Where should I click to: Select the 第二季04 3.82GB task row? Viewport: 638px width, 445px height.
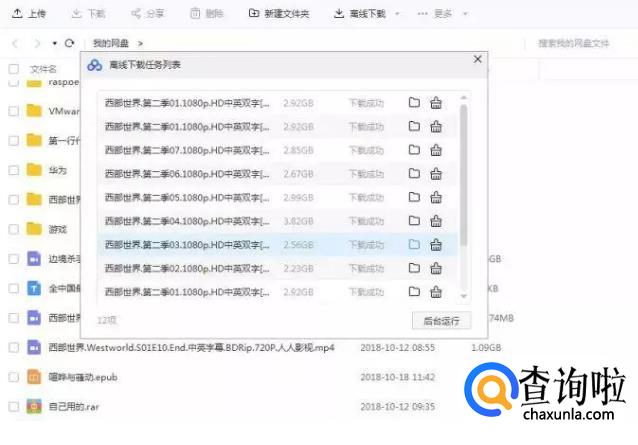(277, 221)
